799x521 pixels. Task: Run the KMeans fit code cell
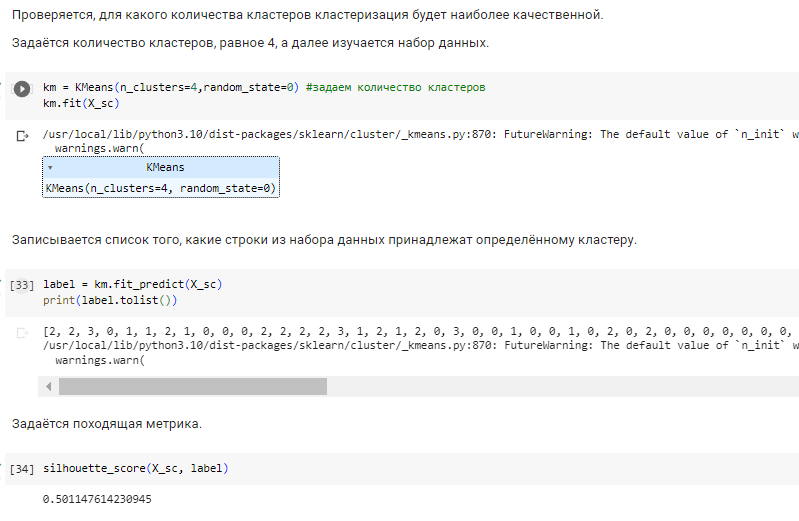[x=22, y=89]
